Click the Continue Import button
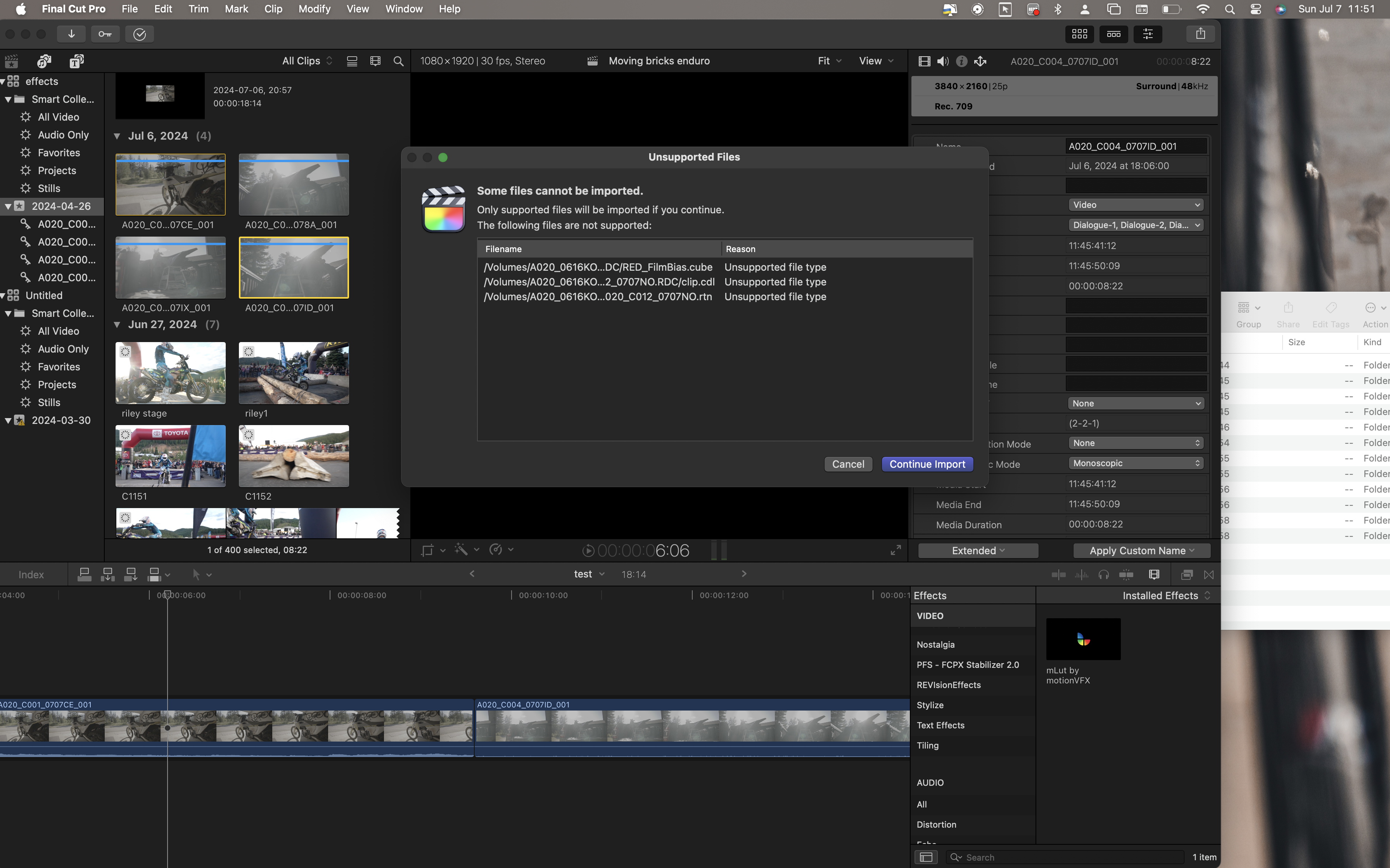The height and width of the screenshot is (868, 1390). 927,464
